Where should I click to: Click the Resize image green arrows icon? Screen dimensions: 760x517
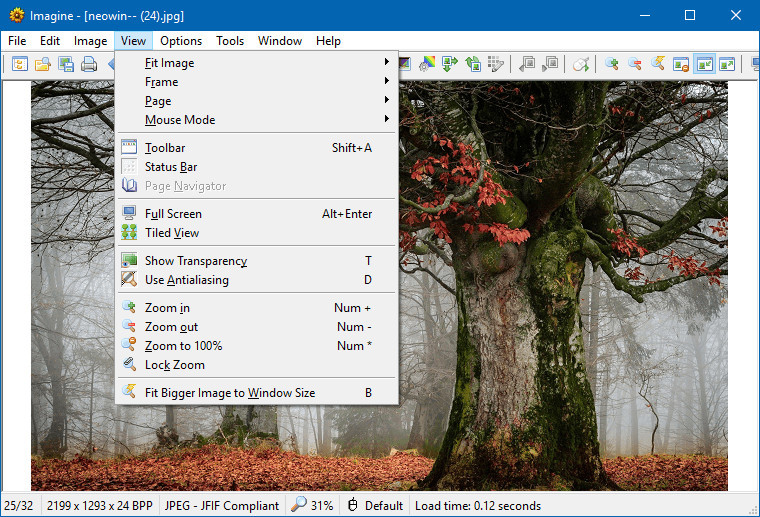coord(450,64)
